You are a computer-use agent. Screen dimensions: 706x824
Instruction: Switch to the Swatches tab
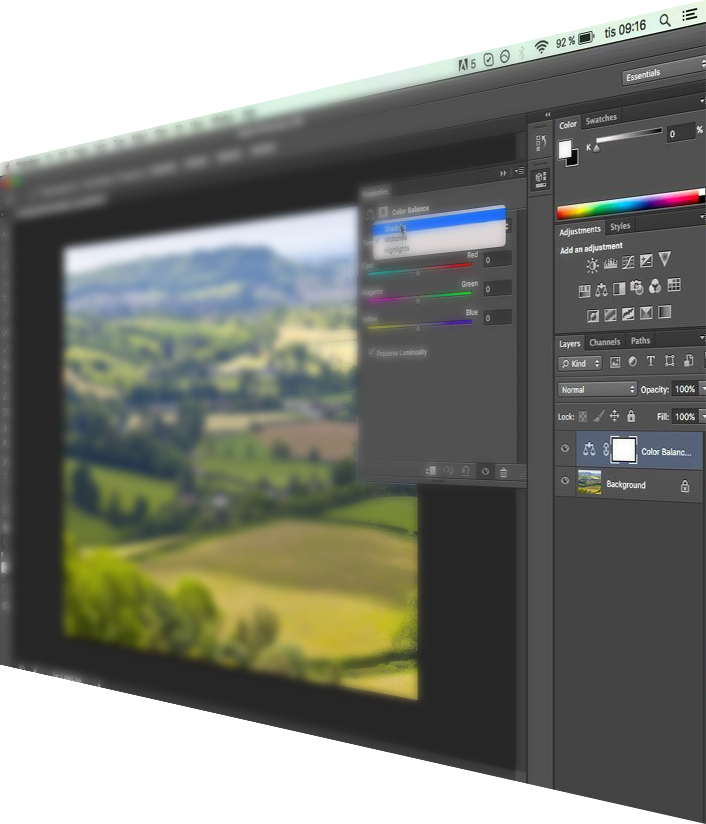pos(601,119)
